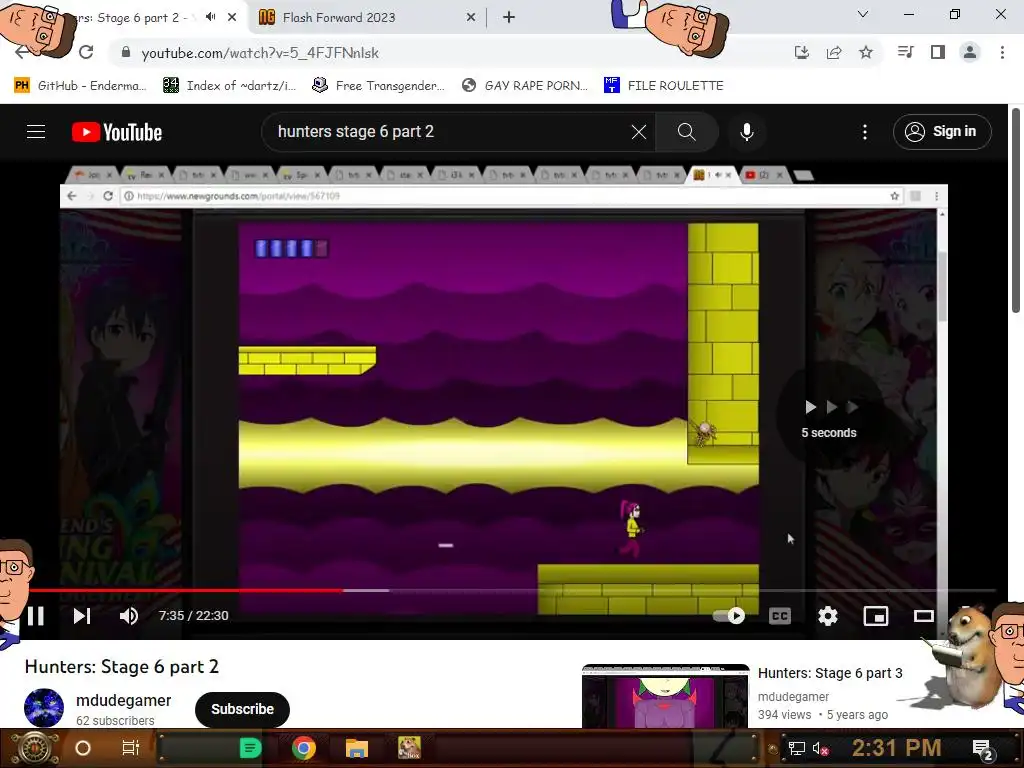
Task: Click the video timestamp 7:35 / 22:30
Action: 193,616
